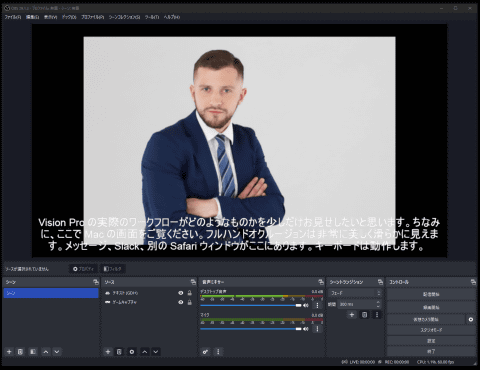Open the プロファイル(P) menu
This screenshot has width=480, height=370.
(92, 17)
